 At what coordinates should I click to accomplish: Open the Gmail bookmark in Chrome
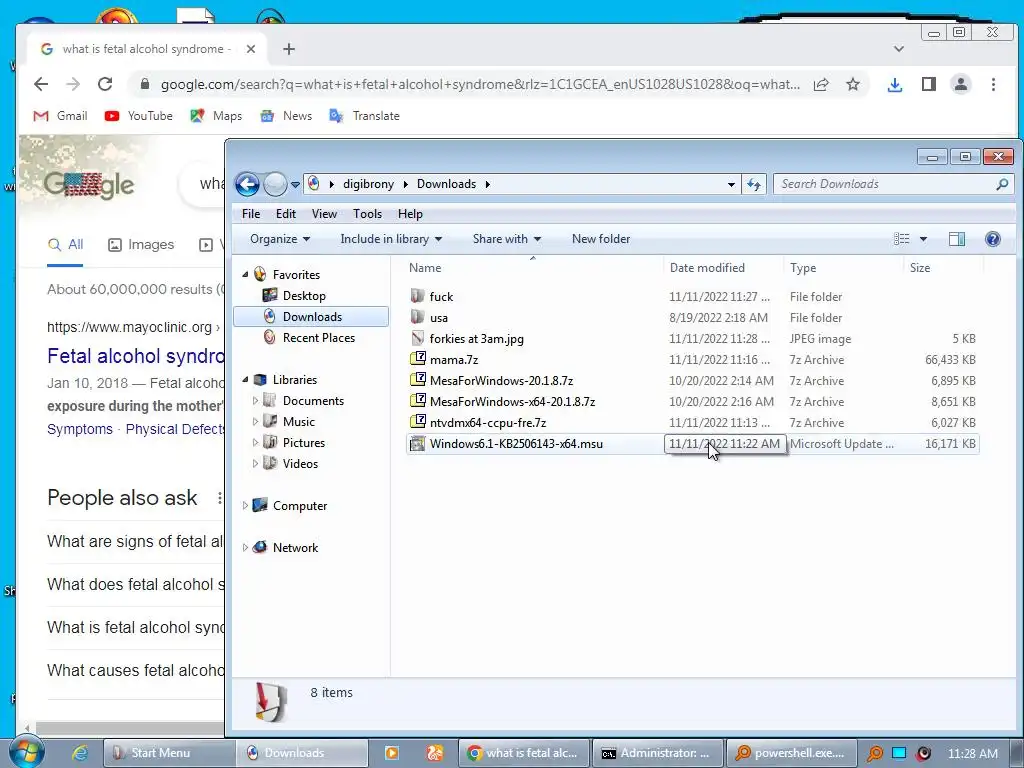60,116
